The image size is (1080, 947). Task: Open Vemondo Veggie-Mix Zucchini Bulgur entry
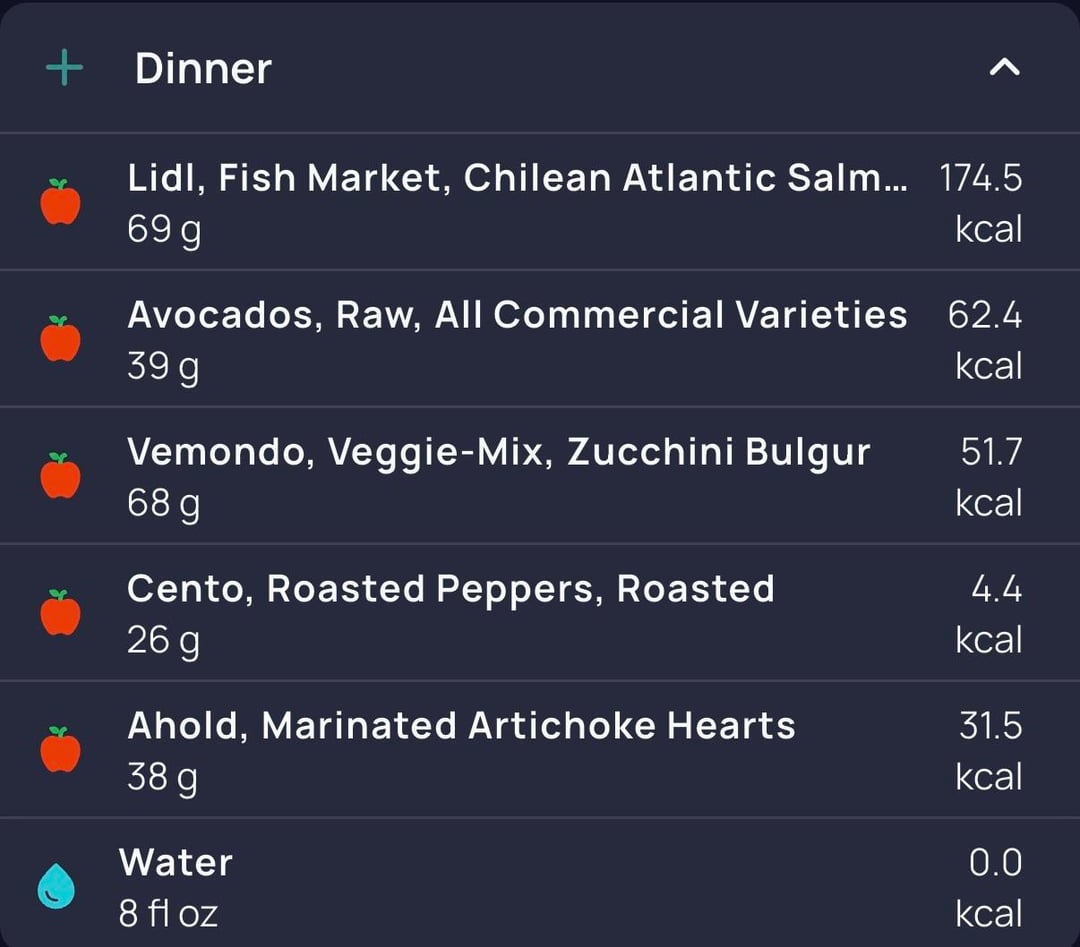[498, 452]
